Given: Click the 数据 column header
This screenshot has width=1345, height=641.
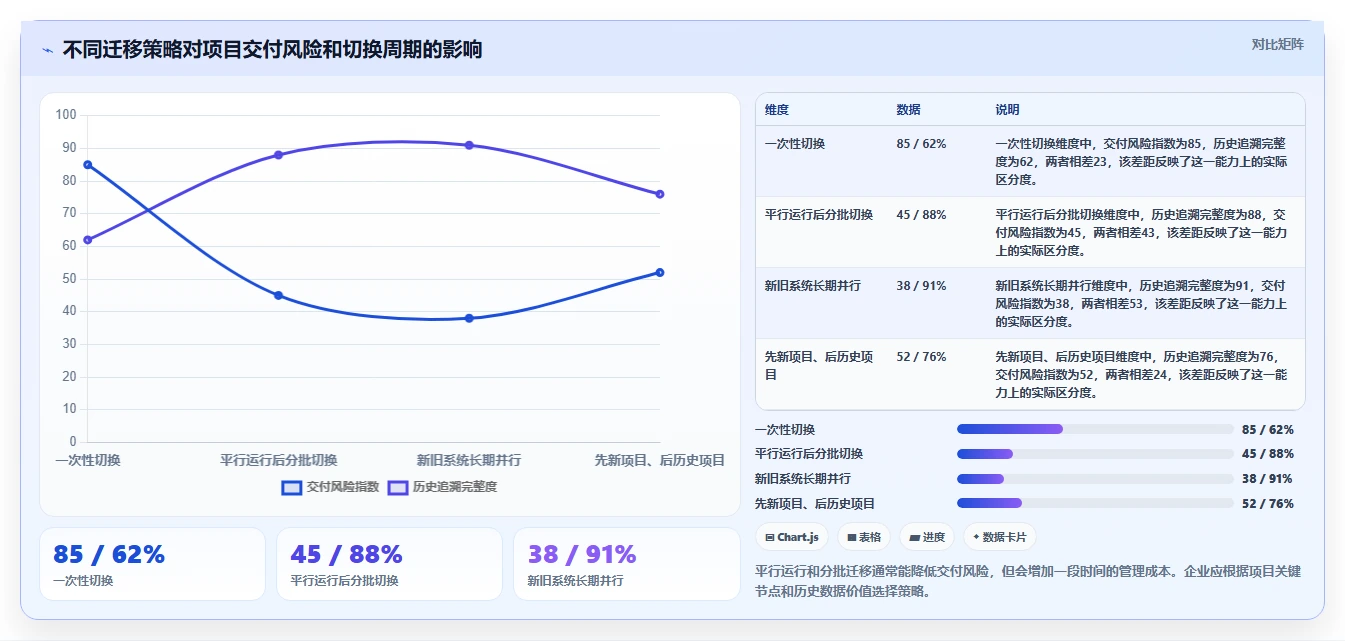Looking at the screenshot, I should 909,110.
